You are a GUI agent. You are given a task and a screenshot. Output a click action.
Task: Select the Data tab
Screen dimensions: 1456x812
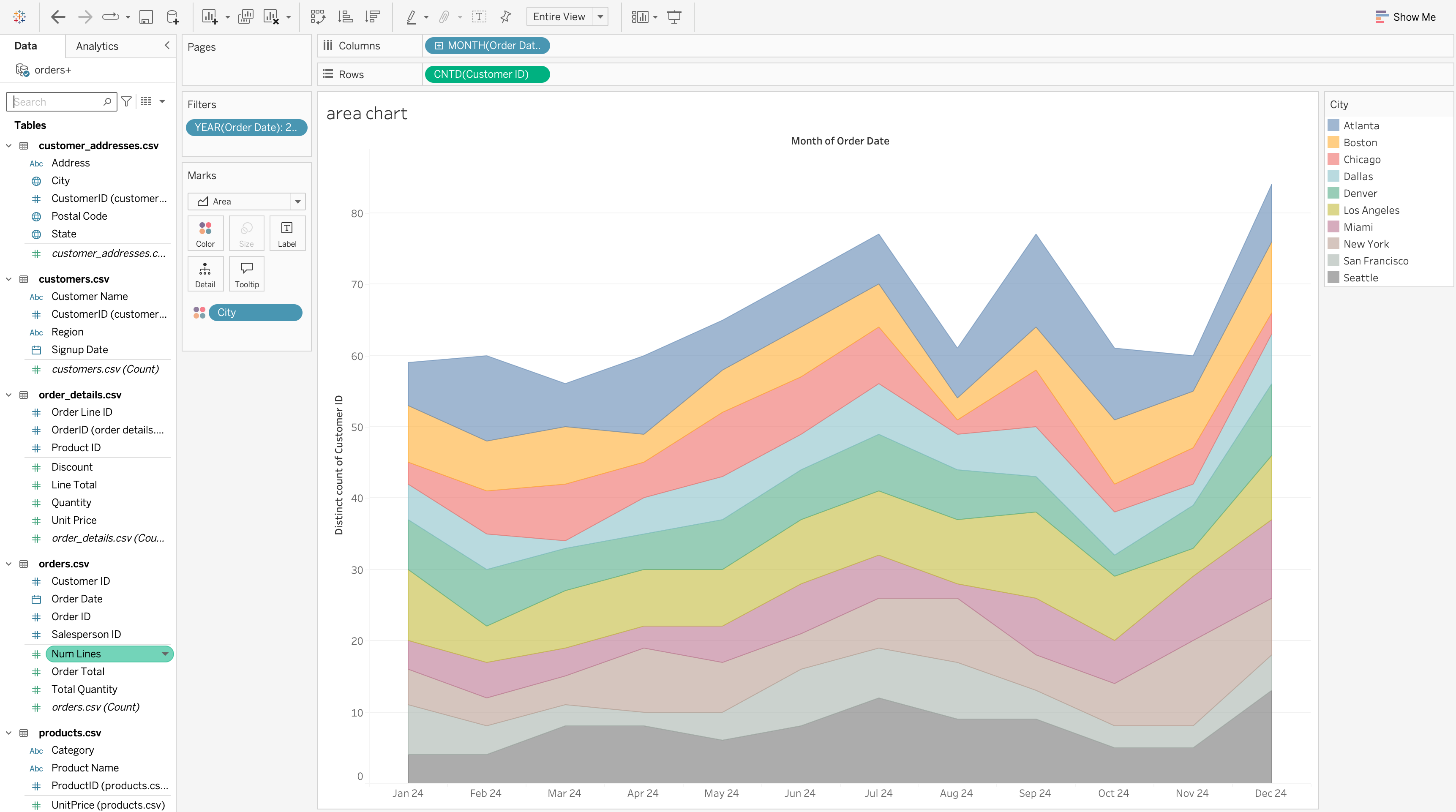coord(25,46)
